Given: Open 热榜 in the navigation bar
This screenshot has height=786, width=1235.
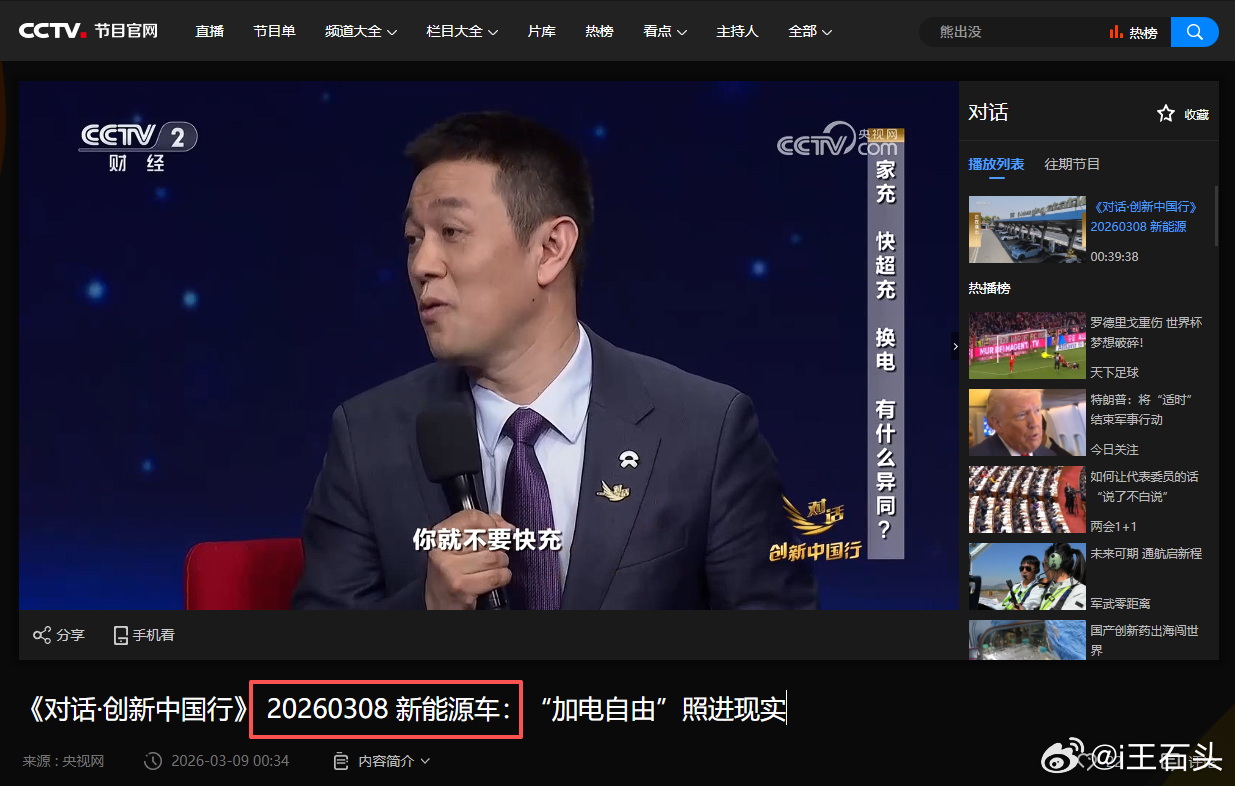Looking at the screenshot, I should (x=599, y=31).
